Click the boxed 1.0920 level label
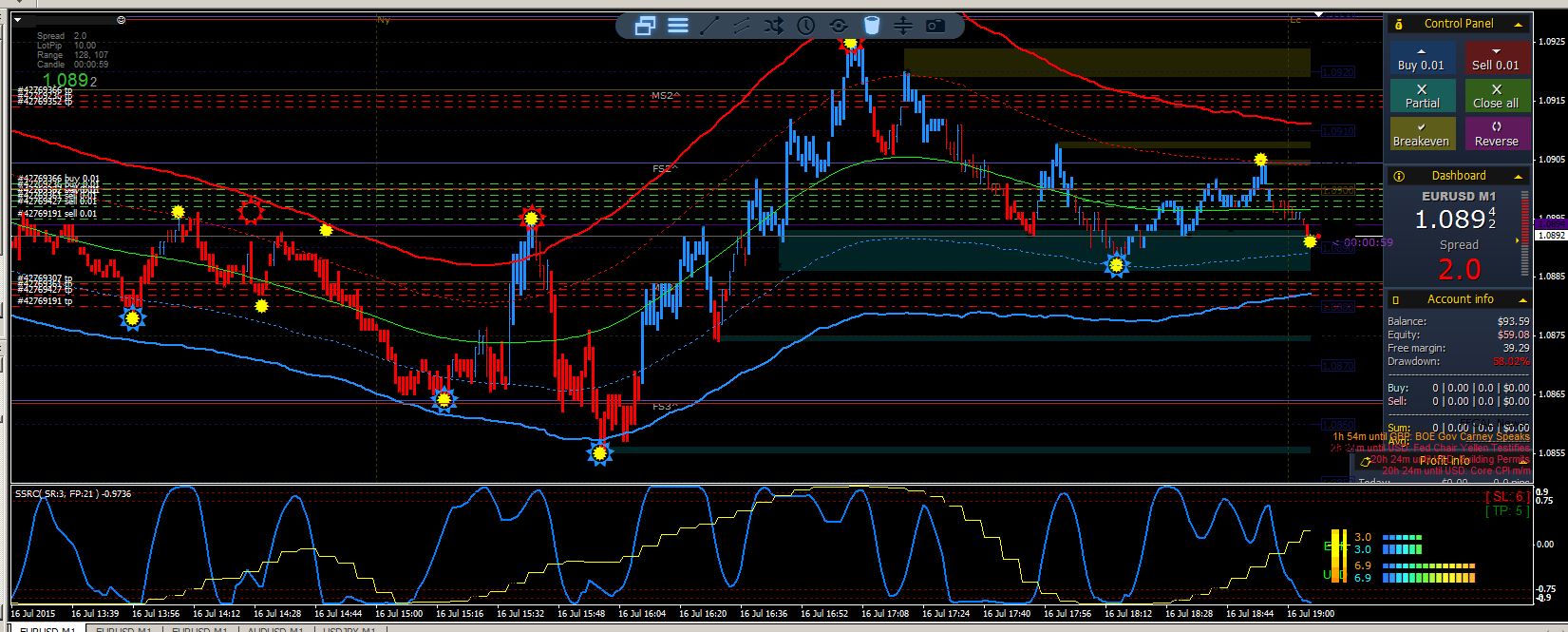1568x632 pixels. click(x=1338, y=72)
